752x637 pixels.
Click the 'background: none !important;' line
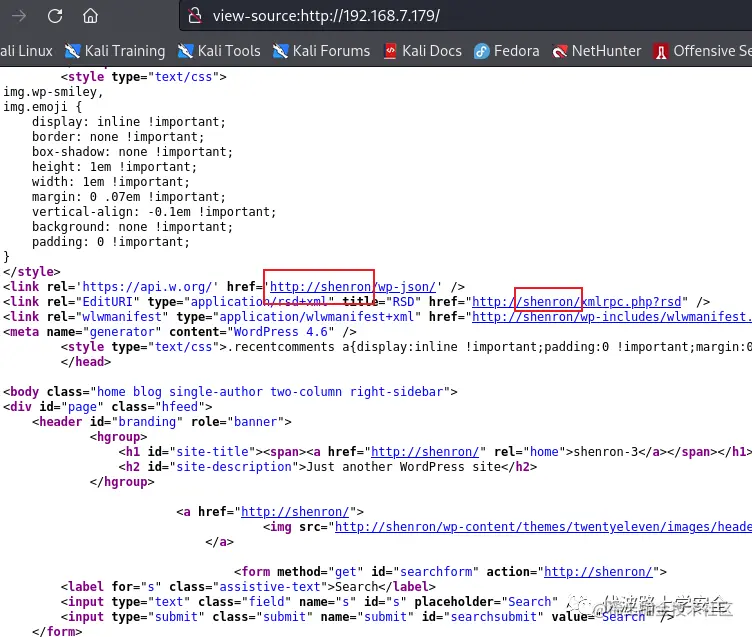click(132, 227)
